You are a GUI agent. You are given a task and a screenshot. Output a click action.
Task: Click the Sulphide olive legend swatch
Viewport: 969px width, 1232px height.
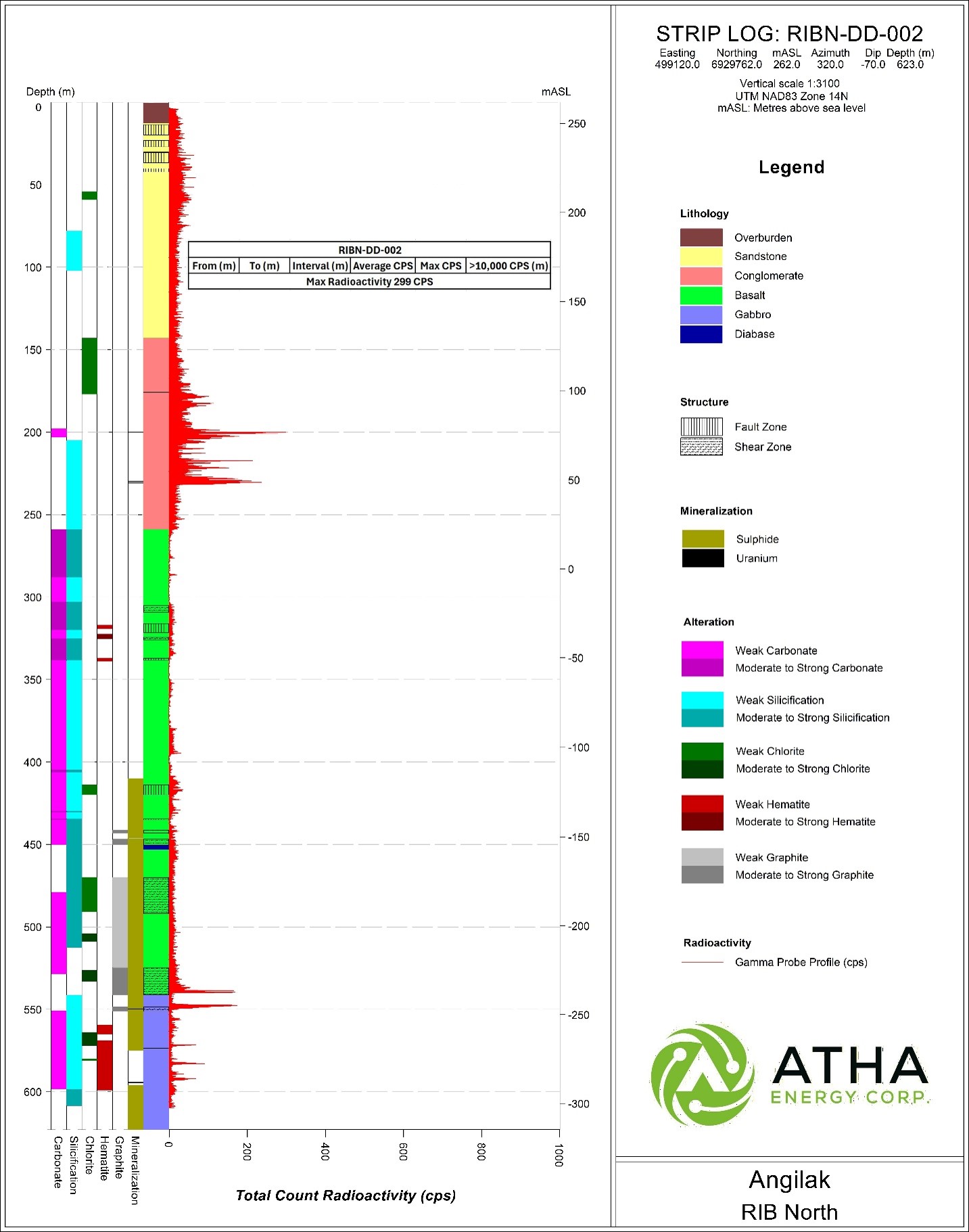703,539
